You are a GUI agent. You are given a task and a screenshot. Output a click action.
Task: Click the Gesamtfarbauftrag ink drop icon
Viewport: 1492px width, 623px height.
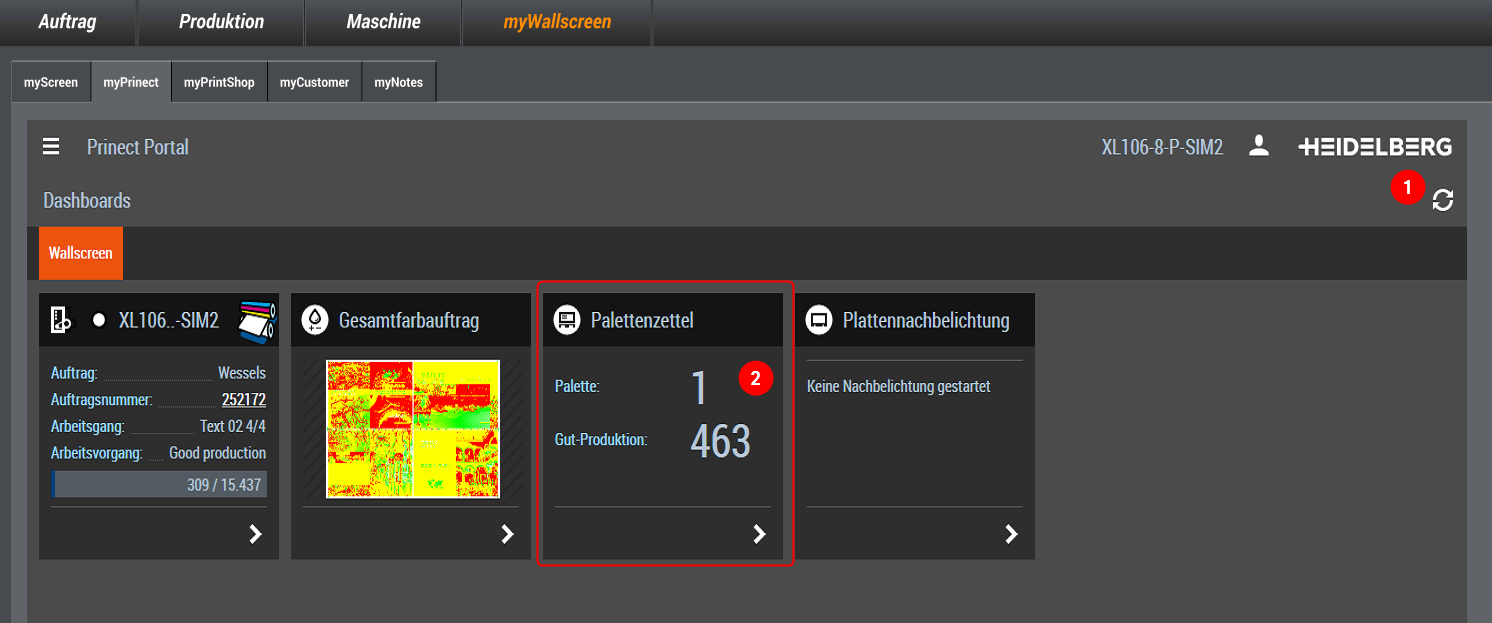click(x=315, y=320)
